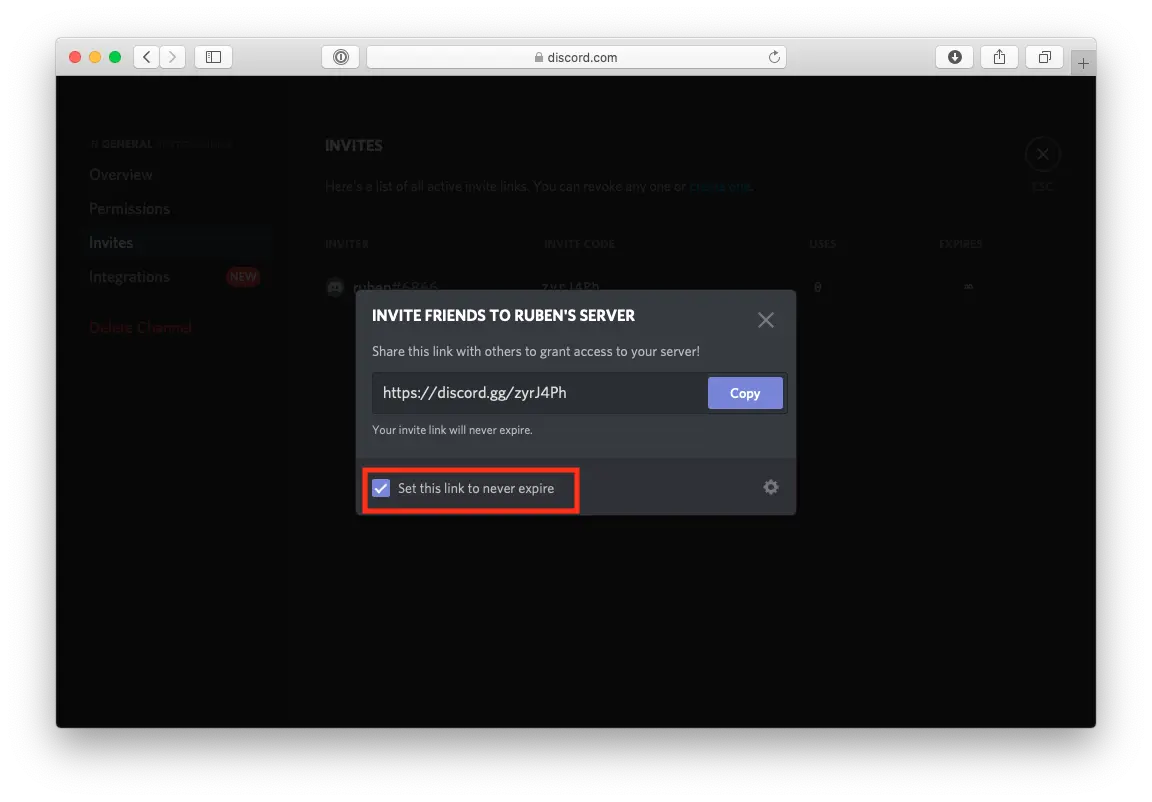Select the Invites sidebar item

(111, 243)
